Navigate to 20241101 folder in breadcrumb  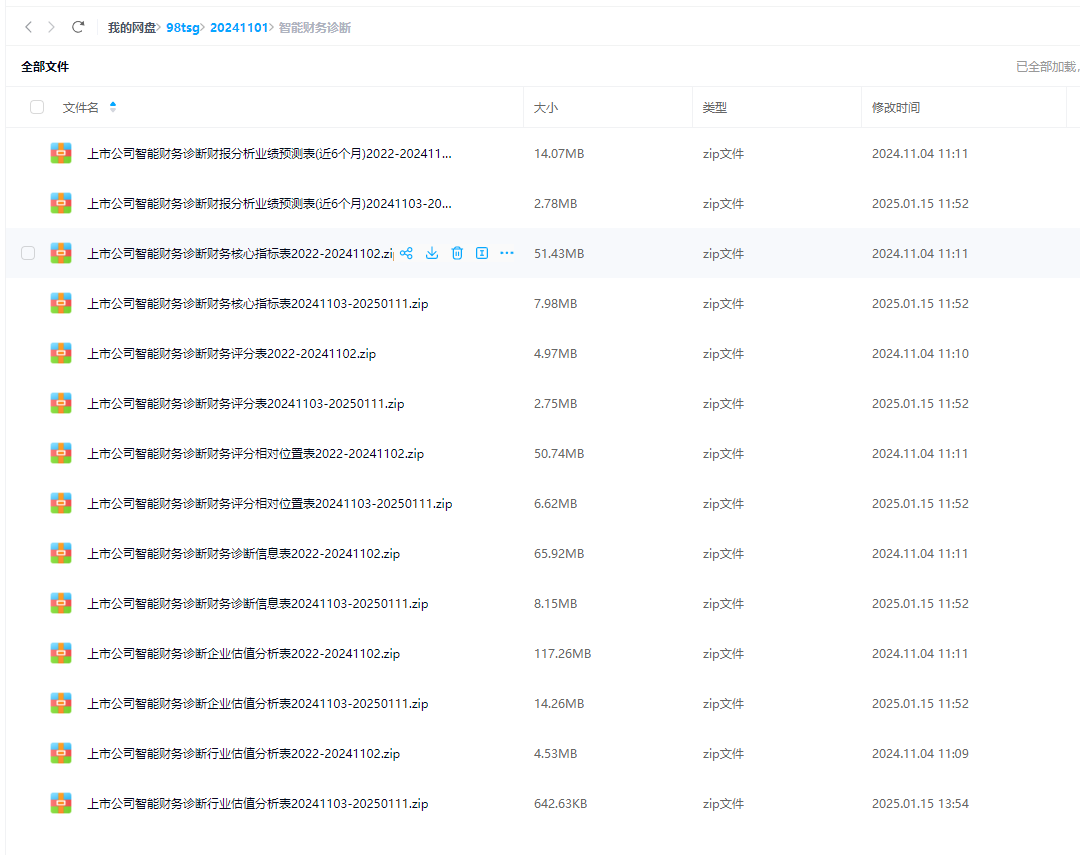(x=238, y=28)
